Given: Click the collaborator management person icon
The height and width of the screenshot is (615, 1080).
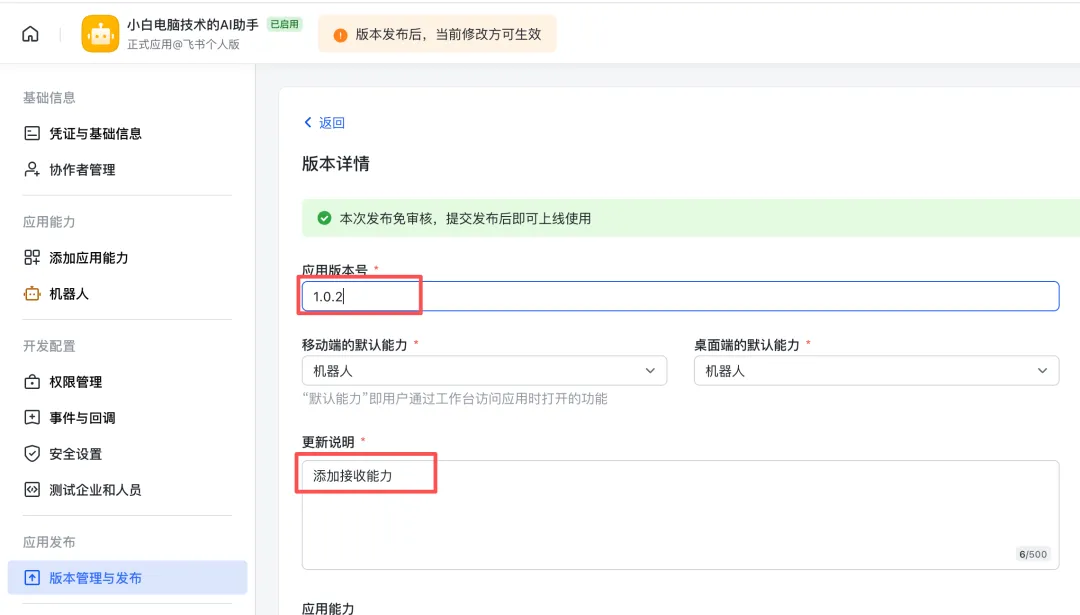Looking at the screenshot, I should [x=32, y=170].
